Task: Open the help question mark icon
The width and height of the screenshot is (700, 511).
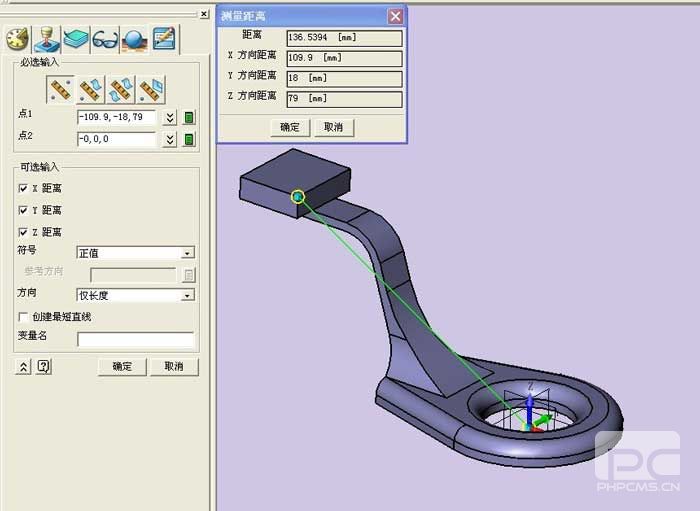Action: 43,367
